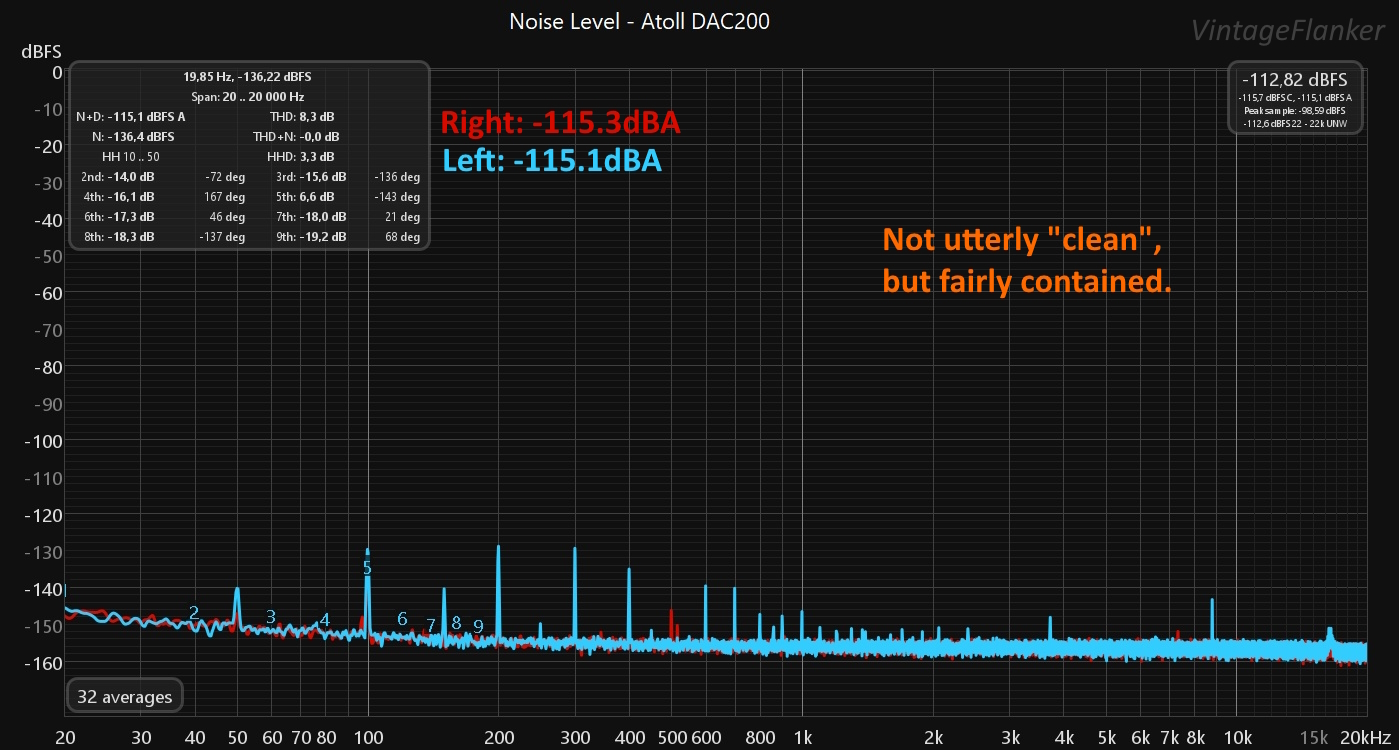Click the '200' label on the frequency axis
Screen dimensions: 1399x750
pos(499,738)
